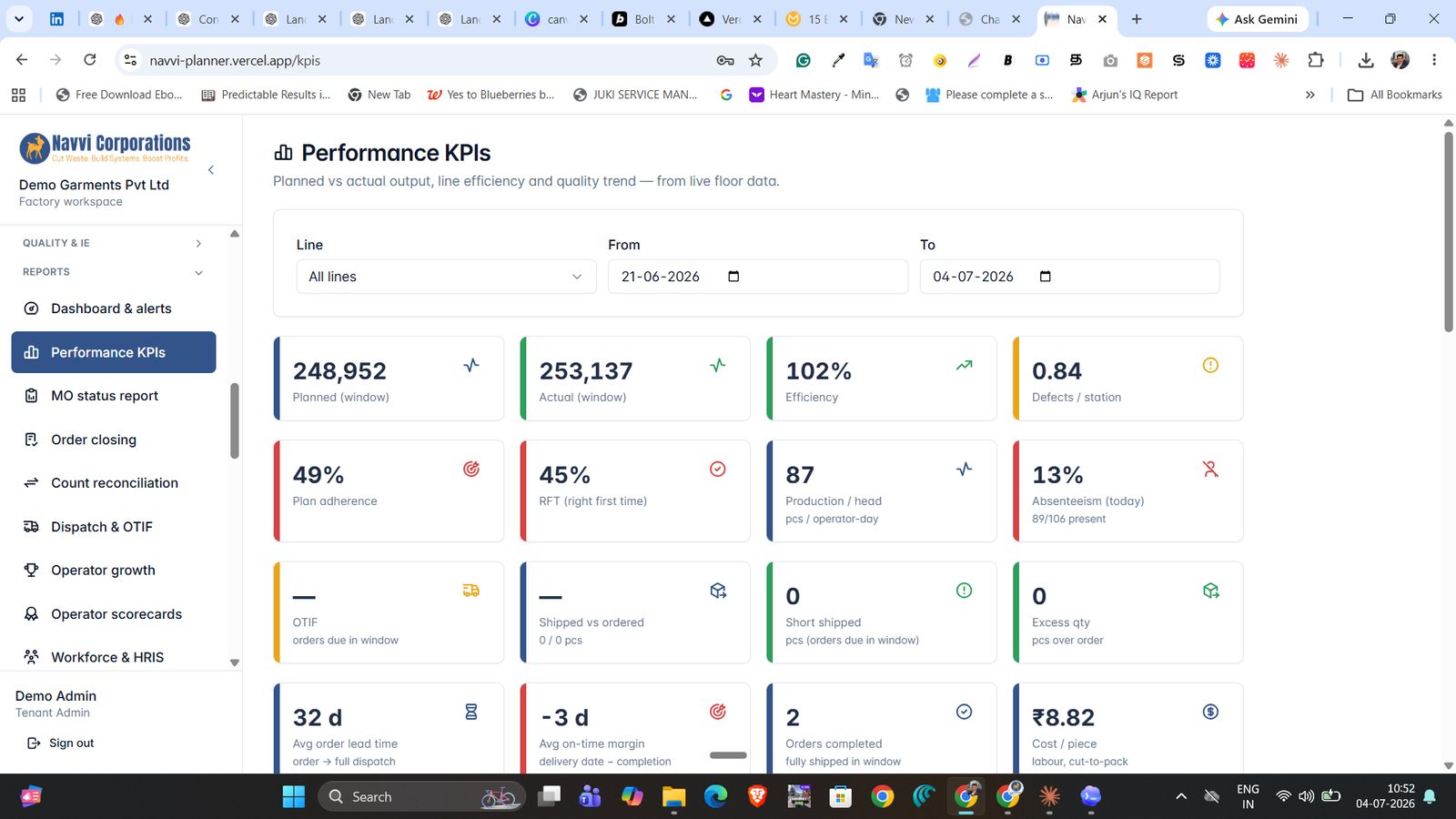The height and width of the screenshot is (819, 1456).
Task: Open Workforce & HRIS
Action: pyautogui.click(x=113, y=657)
